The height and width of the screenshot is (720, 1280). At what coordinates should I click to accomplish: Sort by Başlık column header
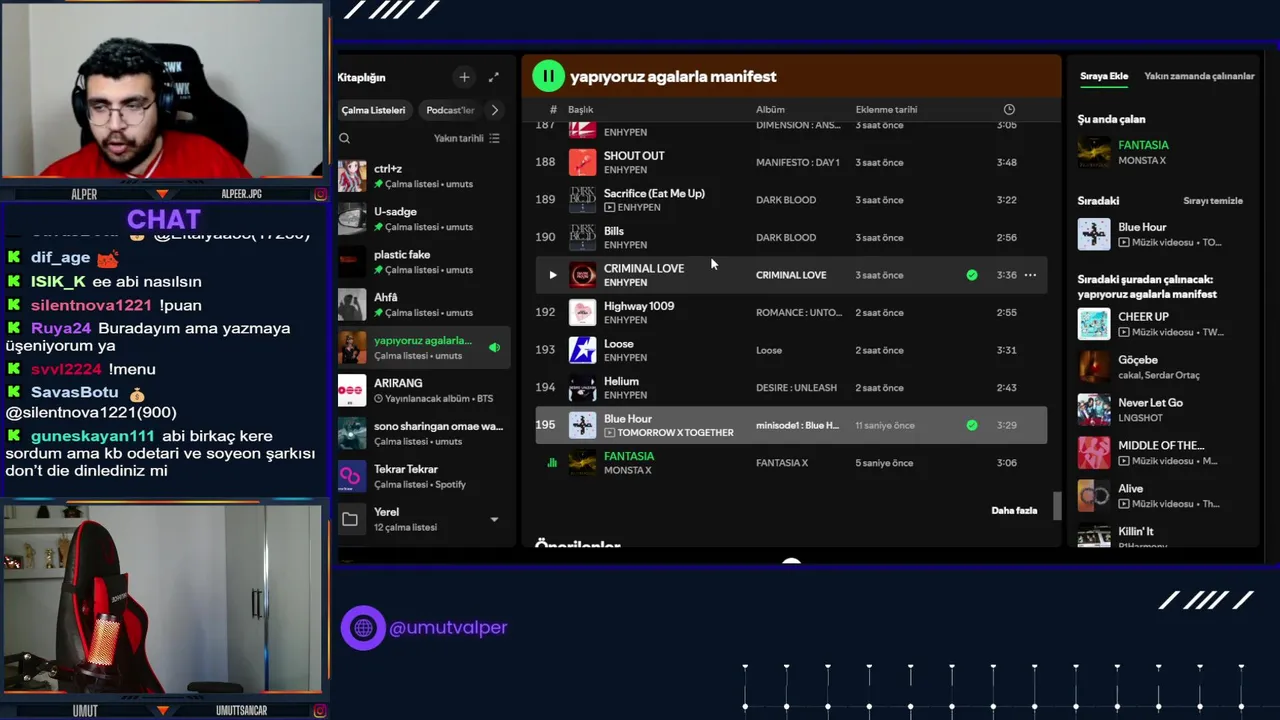(x=581, y=110)
